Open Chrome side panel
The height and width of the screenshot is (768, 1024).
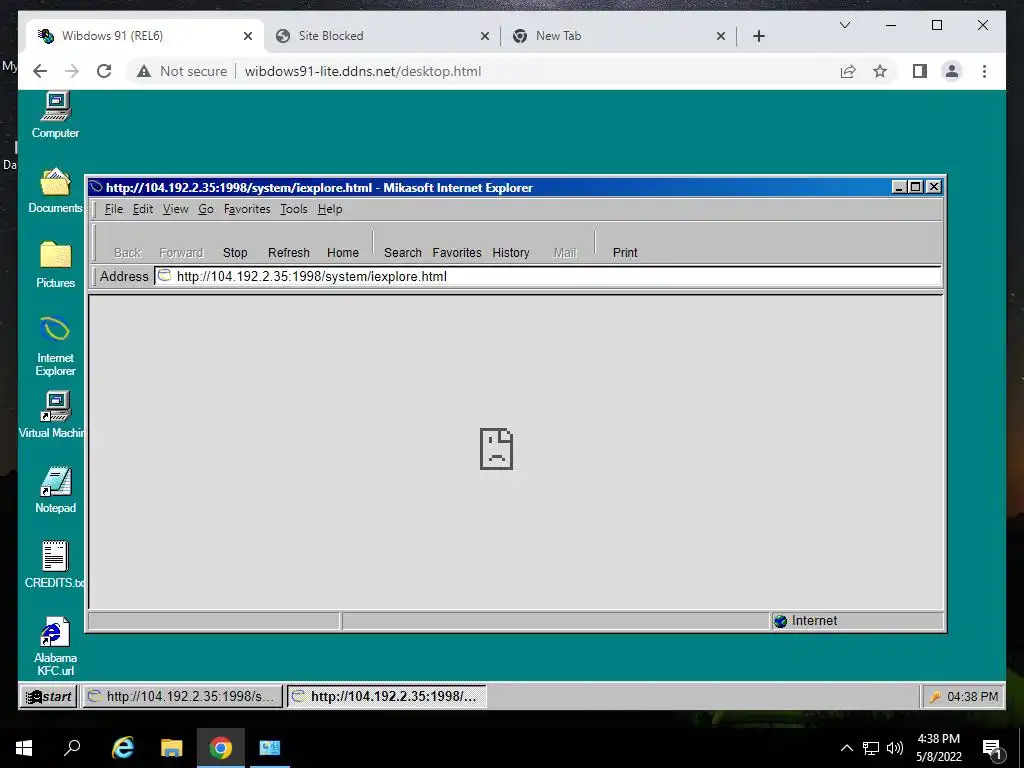click(x=920, y=71)
